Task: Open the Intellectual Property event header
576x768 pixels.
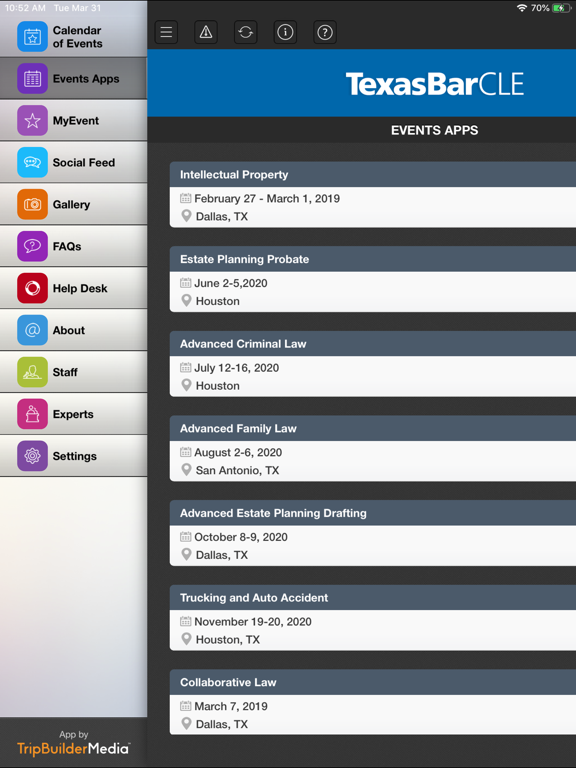Action: 373,174
